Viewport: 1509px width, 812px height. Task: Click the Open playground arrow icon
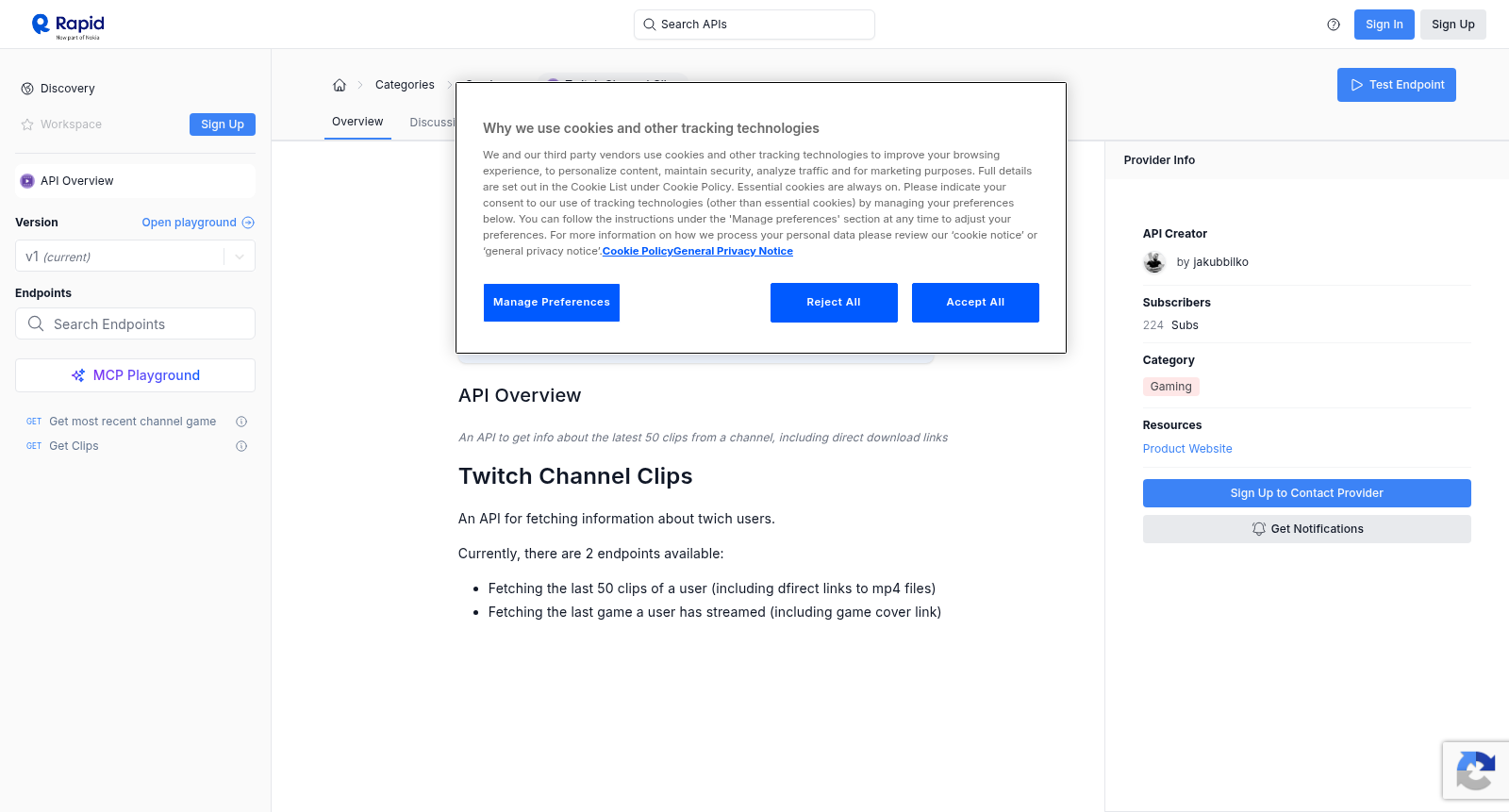pos(248,223)
